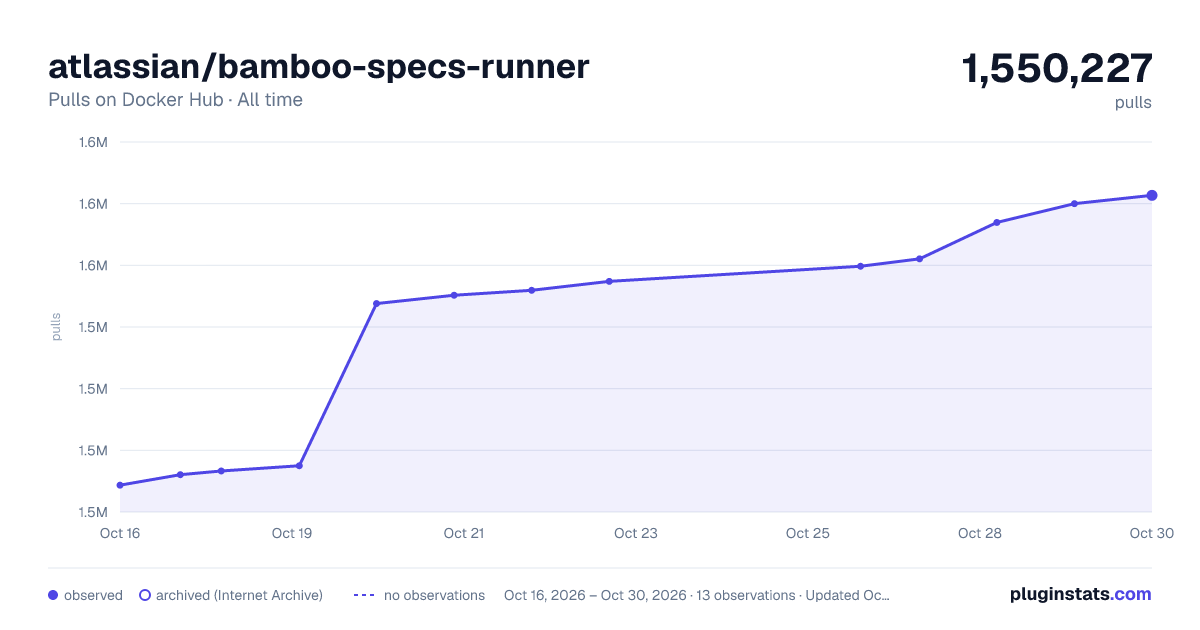The width and height of the screenshot is (1200, 630).
Task: Click the 'archived (Internet Archive)' legend text
Action: click(x=240, y=595)
